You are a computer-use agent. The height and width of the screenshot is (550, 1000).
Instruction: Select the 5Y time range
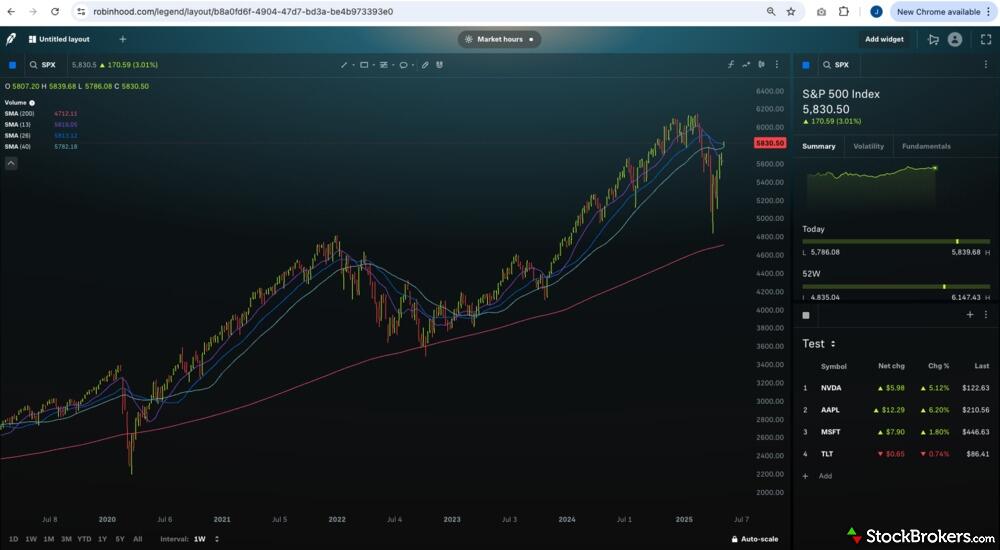point(120,539)
